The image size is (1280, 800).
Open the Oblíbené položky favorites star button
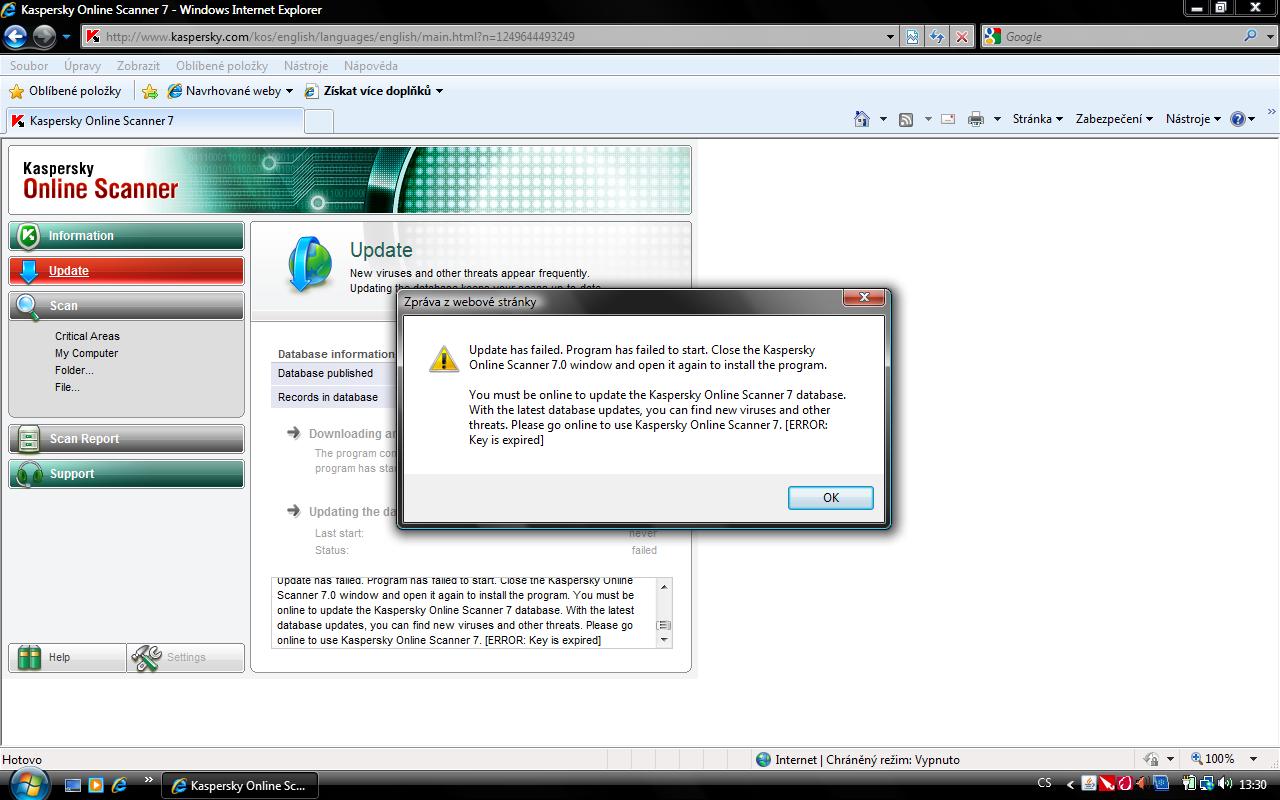[x=65, y=91]
